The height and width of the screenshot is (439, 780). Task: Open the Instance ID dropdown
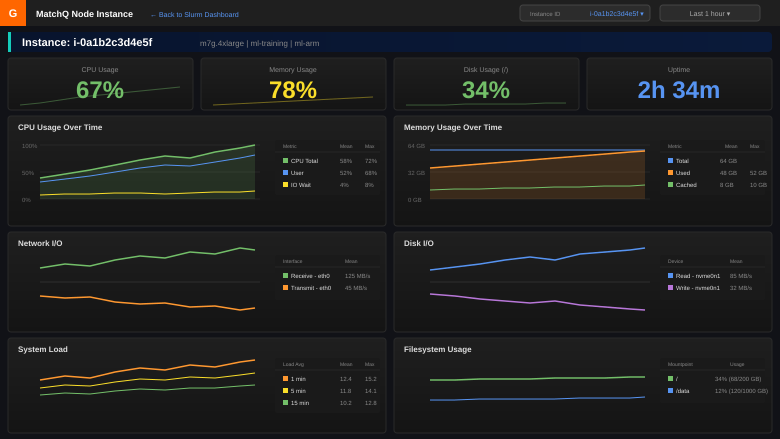585,13
